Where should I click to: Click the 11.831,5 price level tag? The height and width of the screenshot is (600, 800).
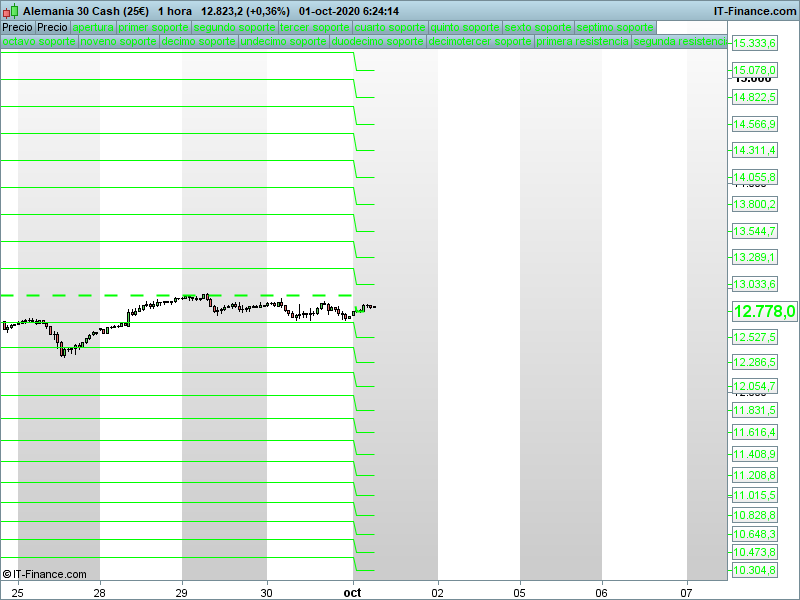(755, 410)
